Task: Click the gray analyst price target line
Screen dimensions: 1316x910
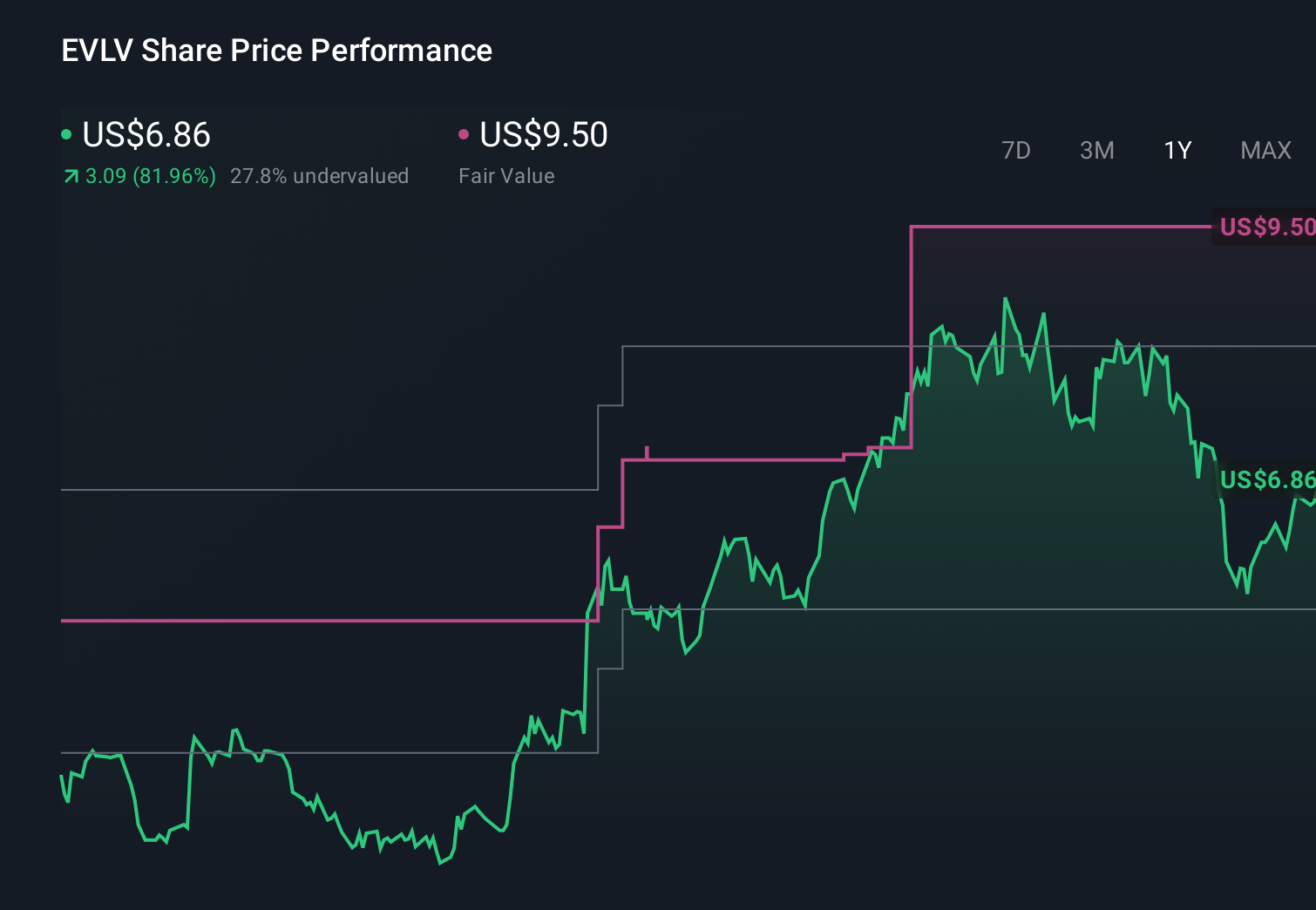Action: tap(349, 490)
